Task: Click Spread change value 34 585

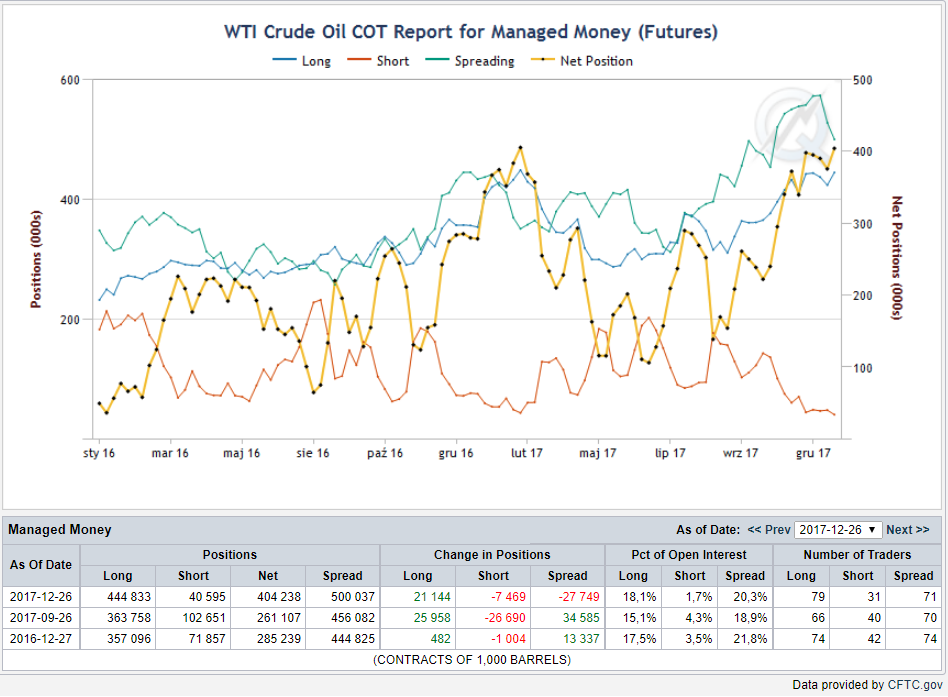Action: click(581, 618)
